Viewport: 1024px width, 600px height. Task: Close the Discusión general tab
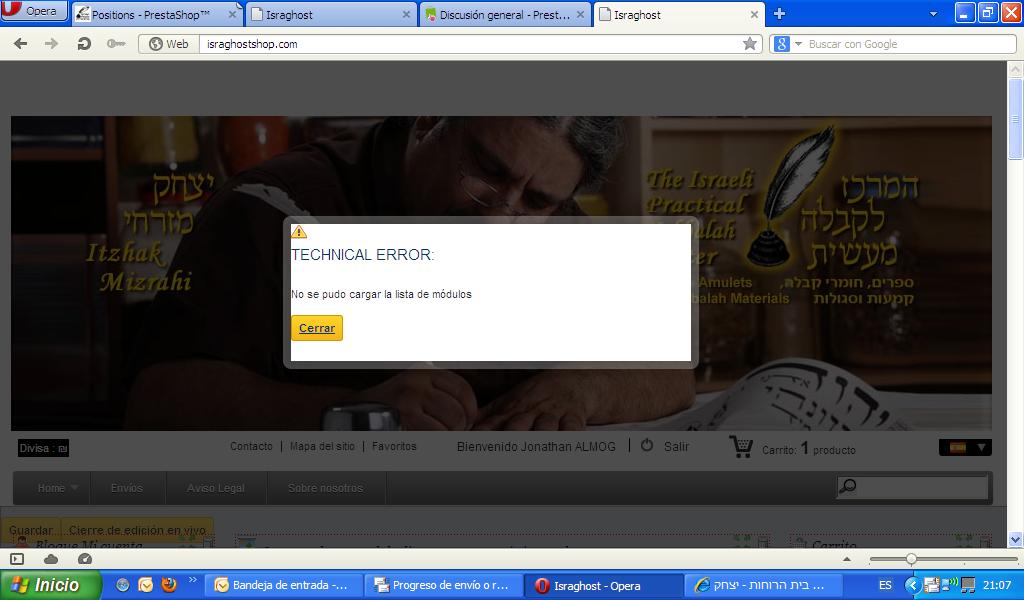tap(580, 14)
